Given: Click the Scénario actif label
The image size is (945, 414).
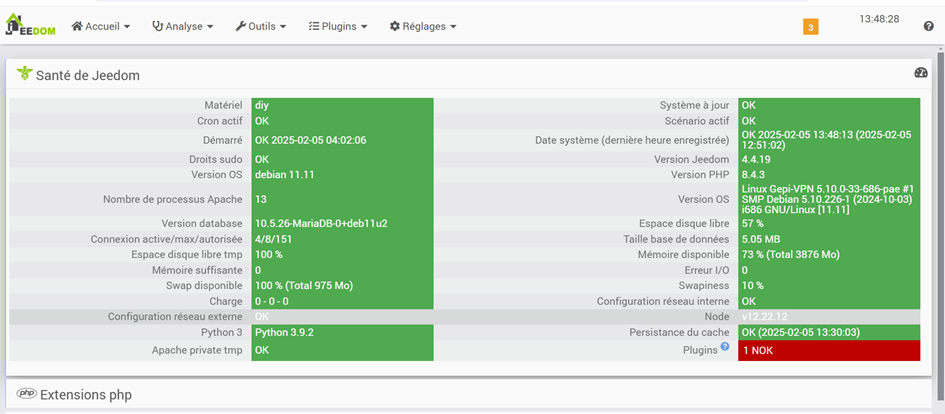Looking at the screenshot, I should (698, 121).
